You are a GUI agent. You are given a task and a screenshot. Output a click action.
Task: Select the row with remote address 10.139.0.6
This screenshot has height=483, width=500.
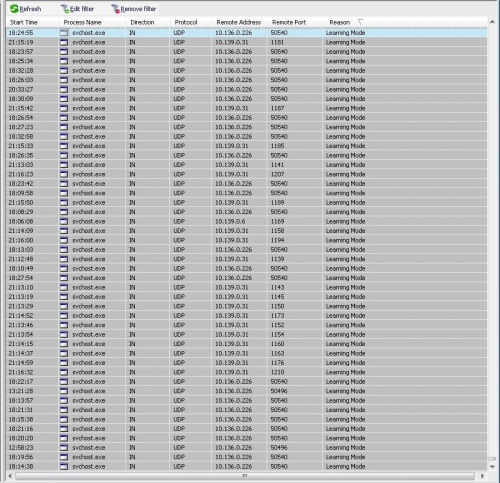pos(246,221)
